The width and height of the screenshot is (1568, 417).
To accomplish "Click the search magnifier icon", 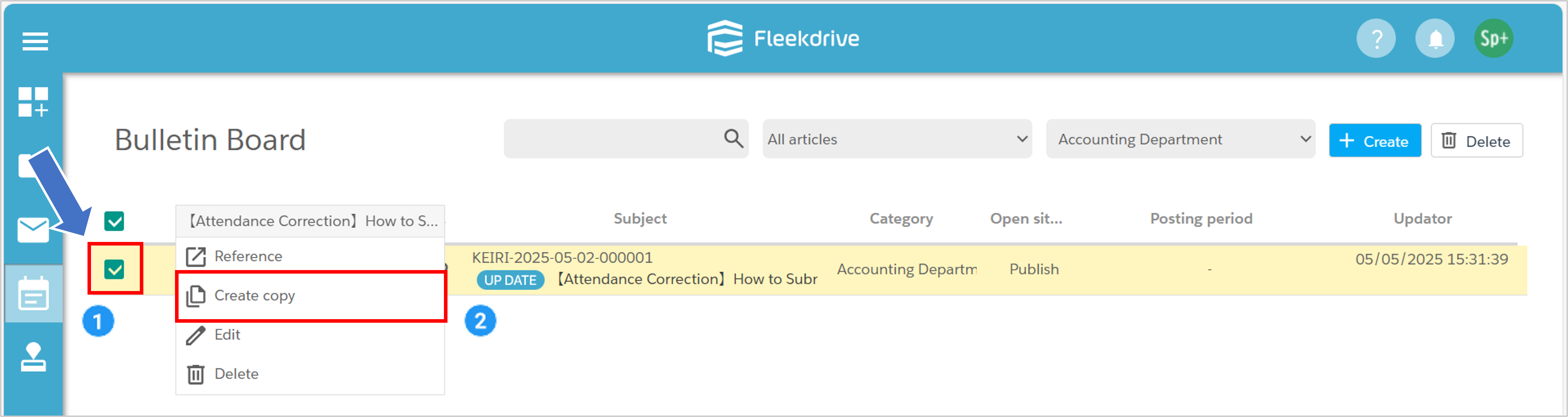I will 733,139.
